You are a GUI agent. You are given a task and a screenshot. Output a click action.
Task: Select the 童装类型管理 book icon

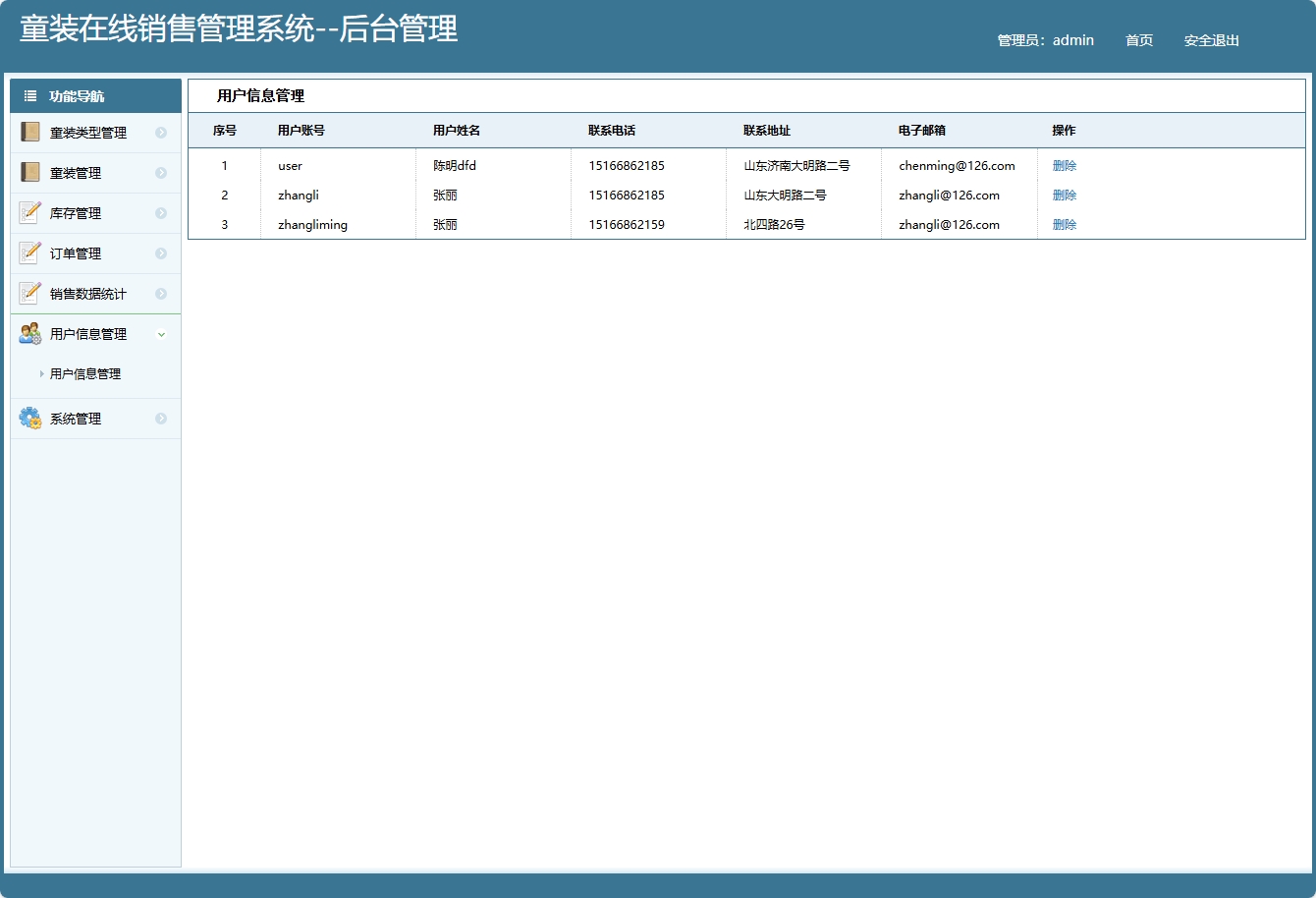(29, 132)
